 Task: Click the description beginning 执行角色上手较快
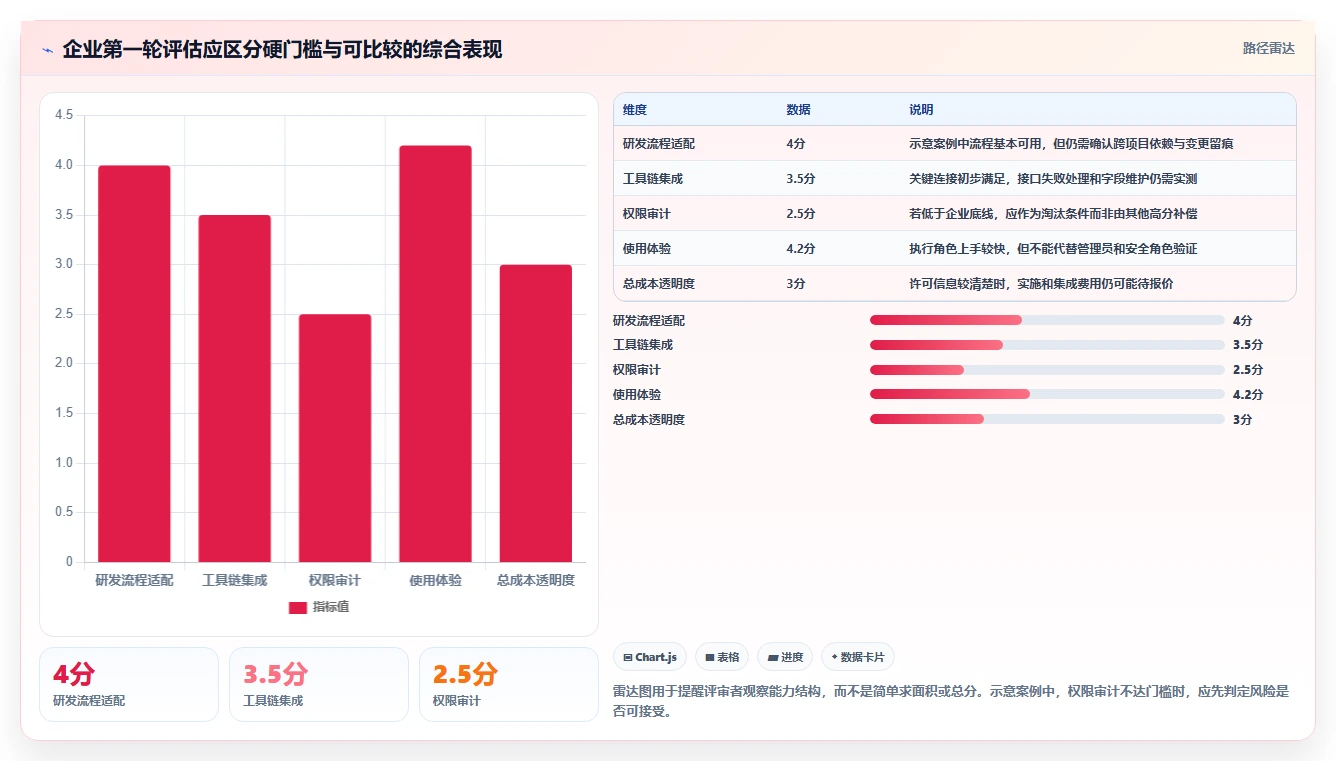[1053, 249]
